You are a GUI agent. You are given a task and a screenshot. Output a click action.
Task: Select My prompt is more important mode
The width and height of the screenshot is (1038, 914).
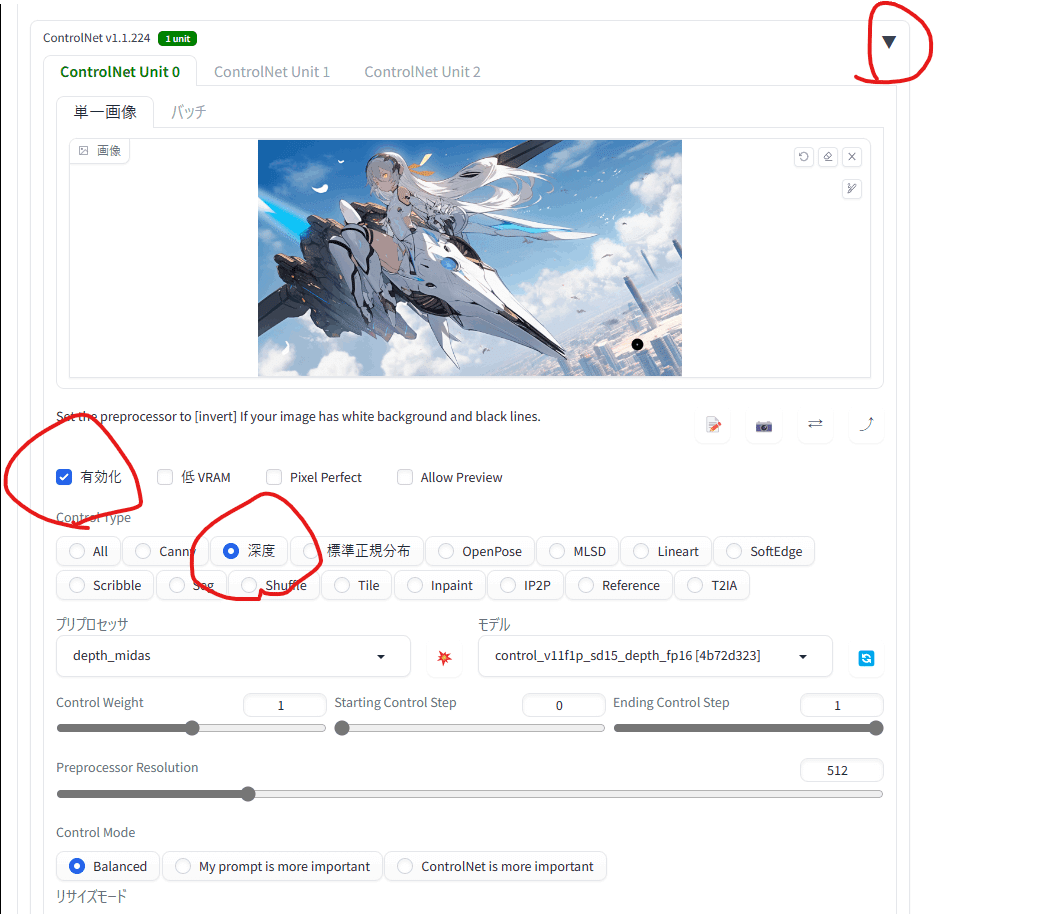pyautogui.click(x=273, y=866)
